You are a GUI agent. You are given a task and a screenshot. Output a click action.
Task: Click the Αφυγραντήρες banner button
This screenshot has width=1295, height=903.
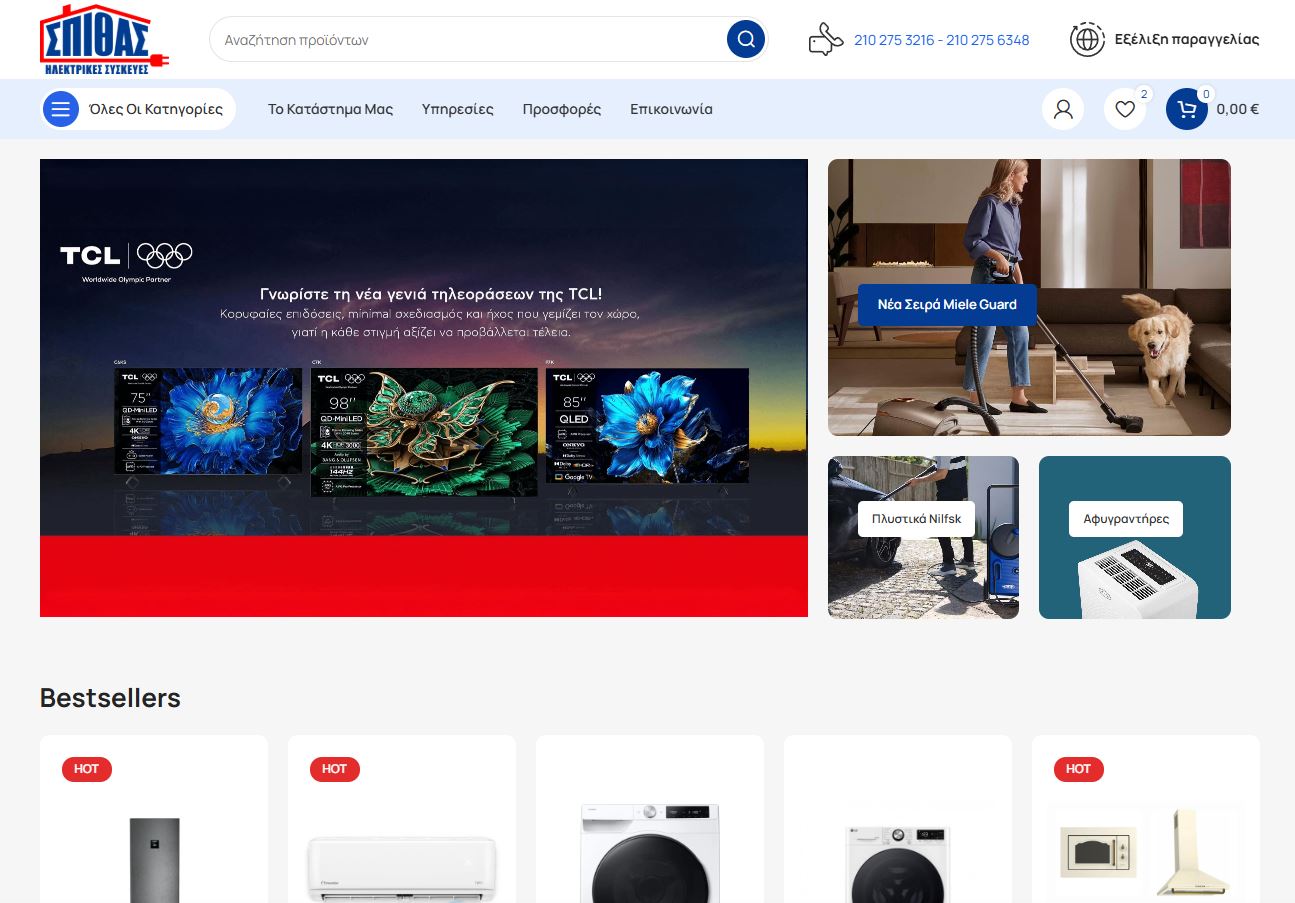1126,519
